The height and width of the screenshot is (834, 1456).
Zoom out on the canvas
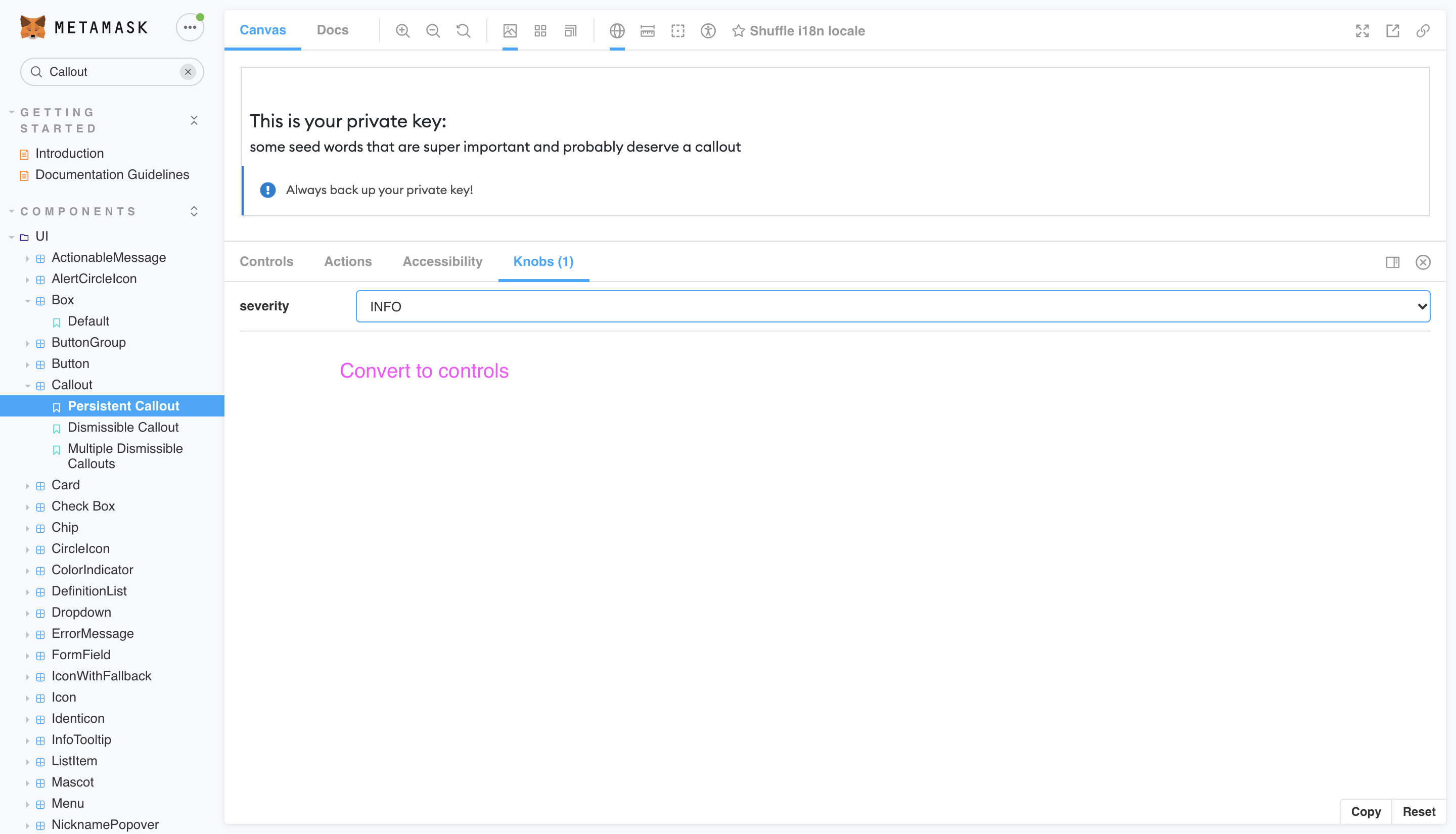(x=434, y=31)
